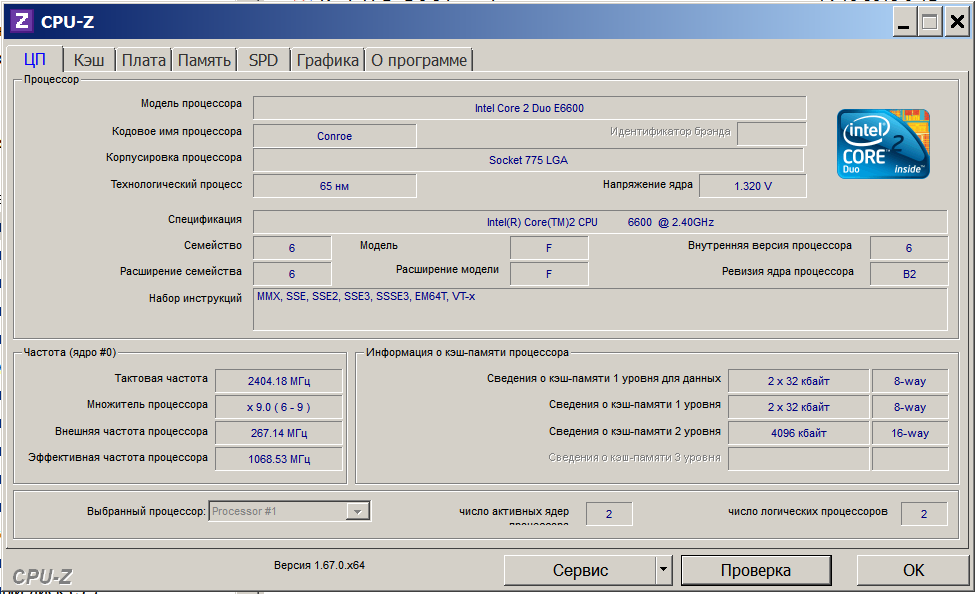Click the core voltage value 1.320 V
Screen dimensions: 976x594
coord(752,186)
